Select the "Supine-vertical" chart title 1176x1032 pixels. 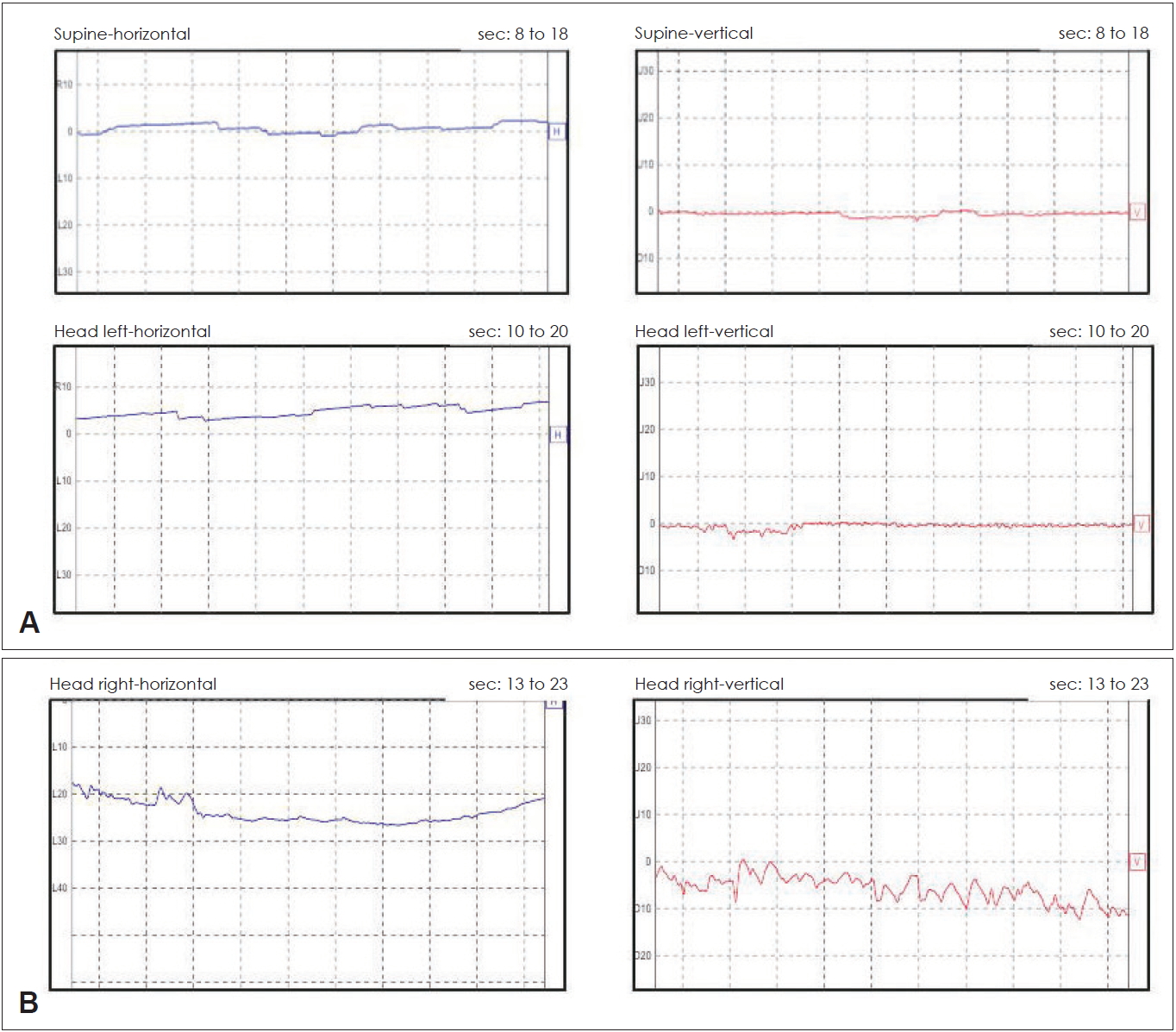[x=694, y=33]
